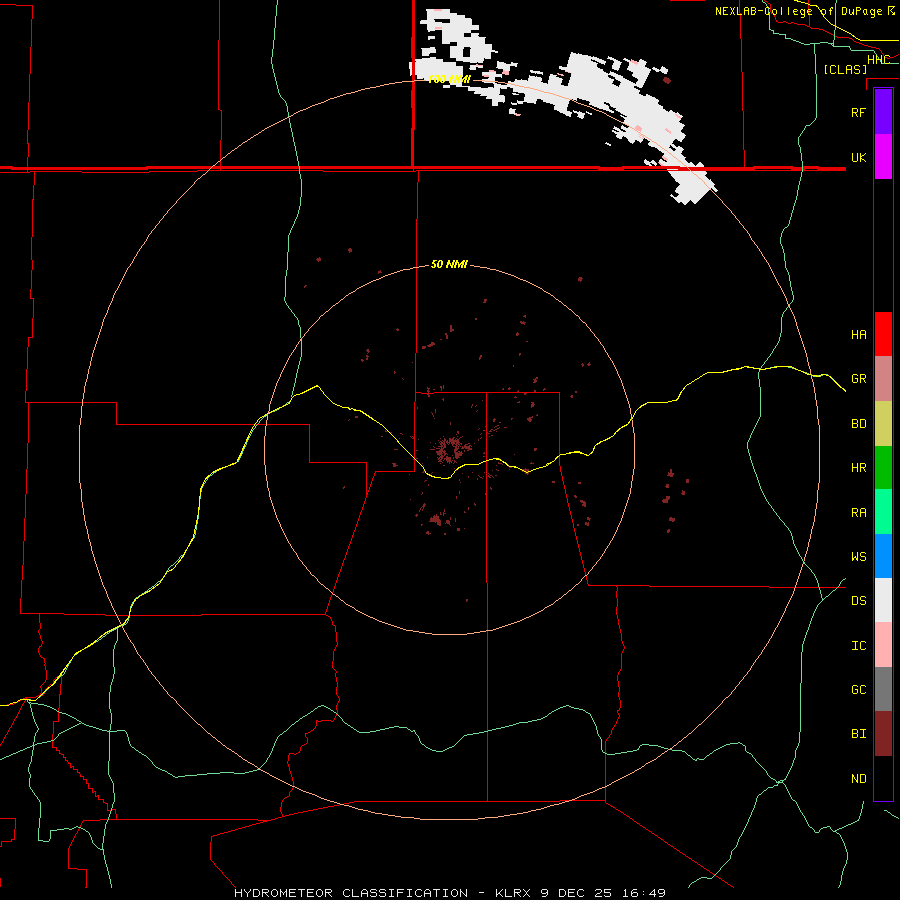The image size is (900, 900).
Task: Click the GR legend label
Action: pos(859,379)
